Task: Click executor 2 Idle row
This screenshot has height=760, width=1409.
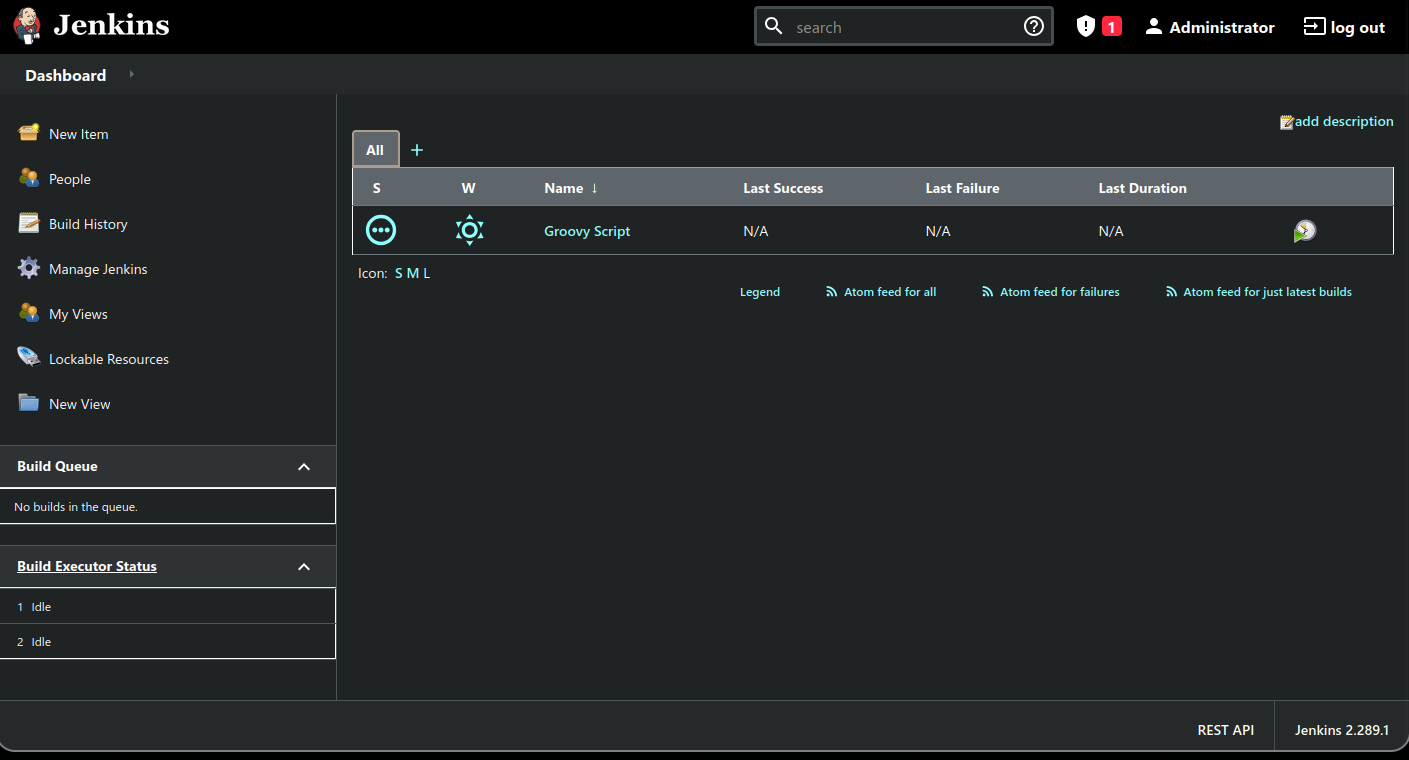Action: (x=168, y=641)
